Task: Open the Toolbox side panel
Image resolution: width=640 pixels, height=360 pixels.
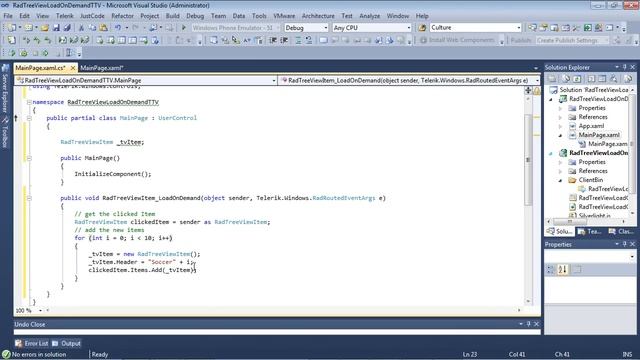Action: point(5,132)
